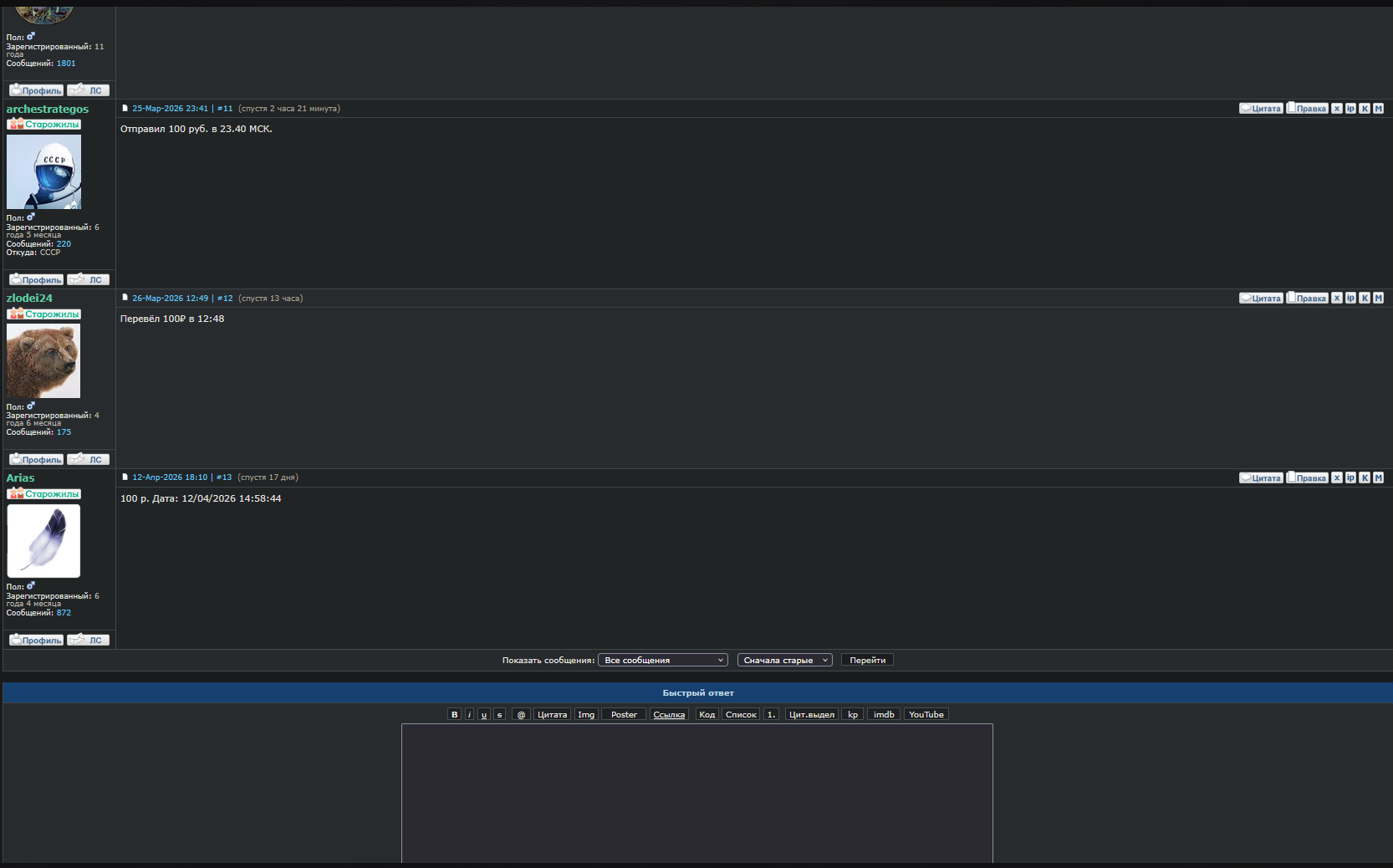Open Arias profile via Профиль button
The width and height of the screenshot is (1393, 868).
[36, 640]
